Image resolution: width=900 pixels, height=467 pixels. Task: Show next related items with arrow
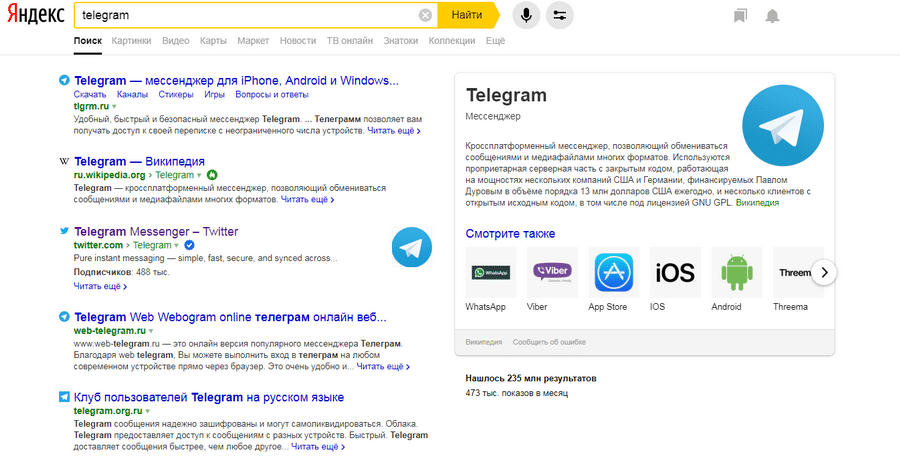[824, 273]
